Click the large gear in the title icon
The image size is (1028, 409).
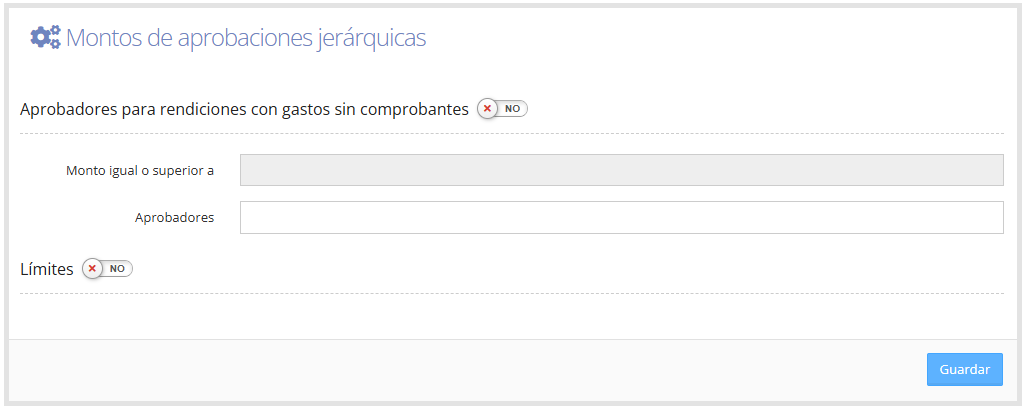pyautogui.click(x=40, y=37)
